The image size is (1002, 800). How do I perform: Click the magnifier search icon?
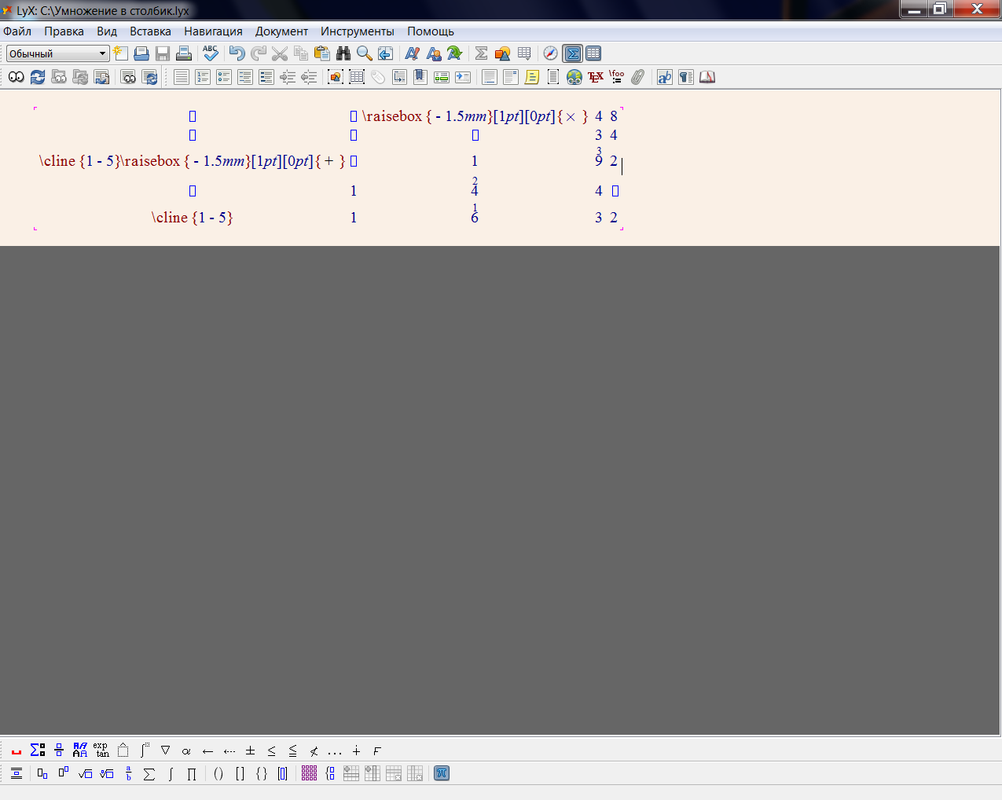(x=364, y=54)
